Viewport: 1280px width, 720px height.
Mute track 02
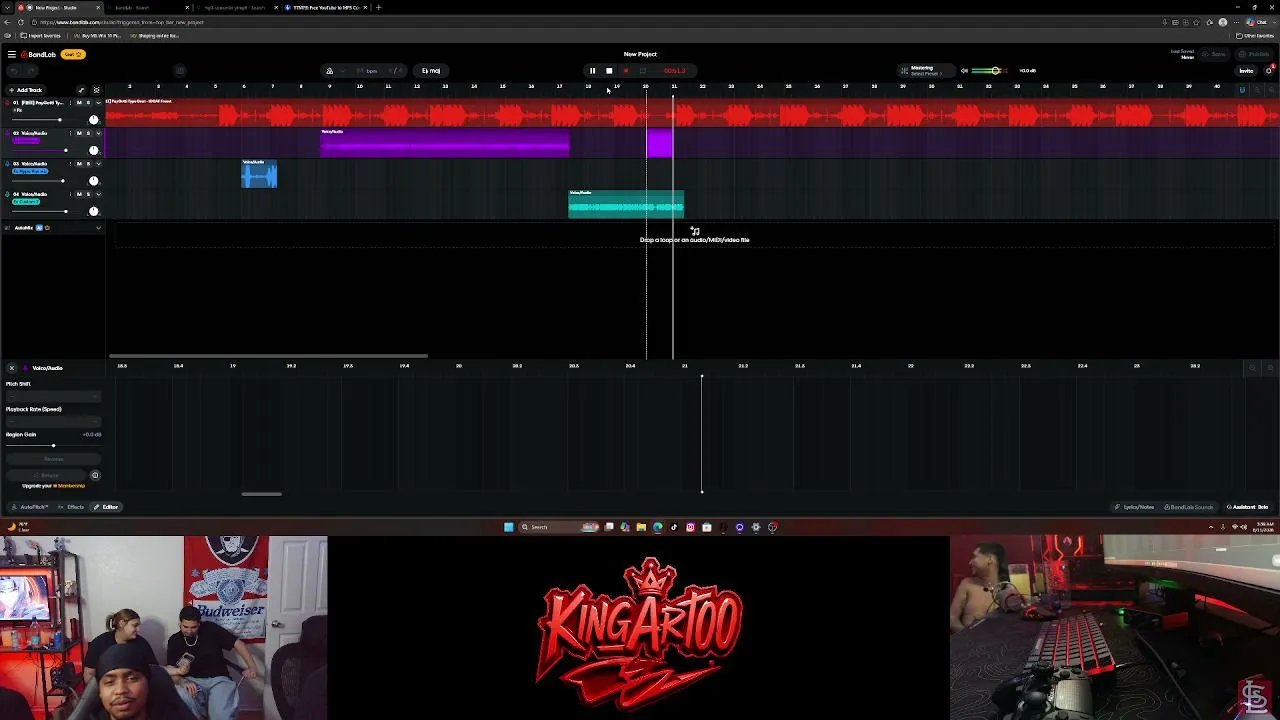79,133
